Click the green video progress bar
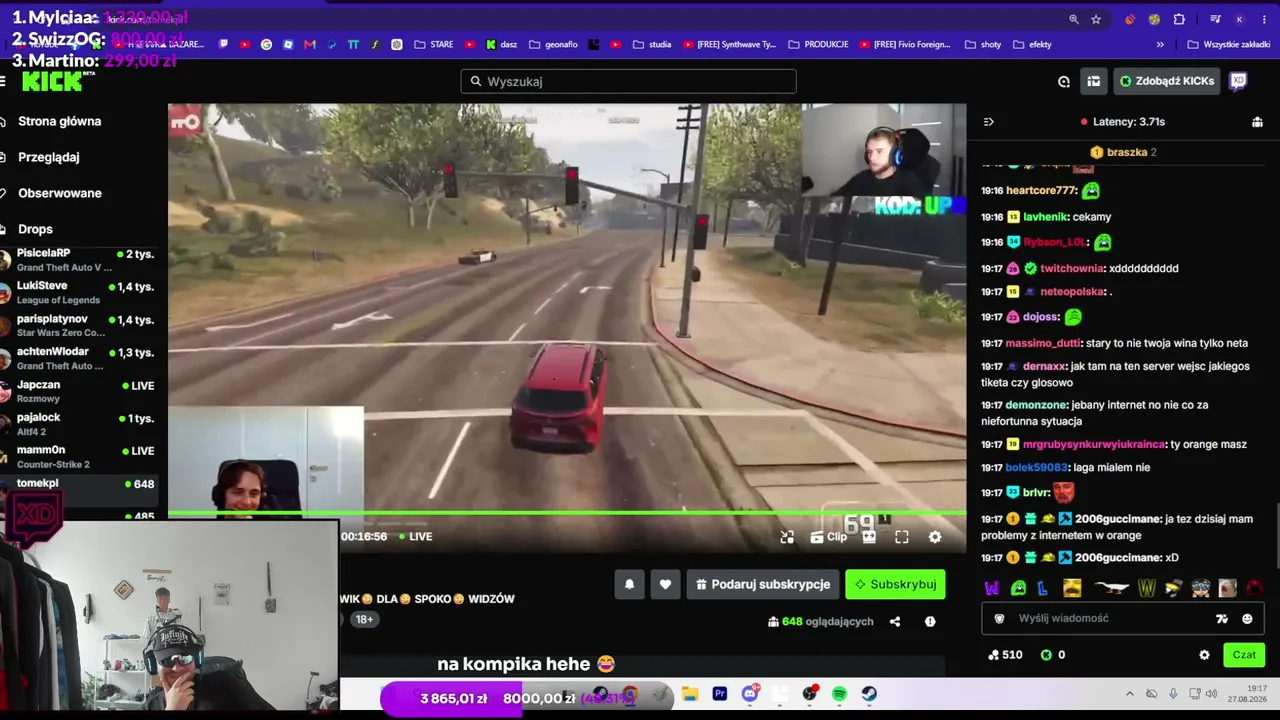 click(567, 513)
